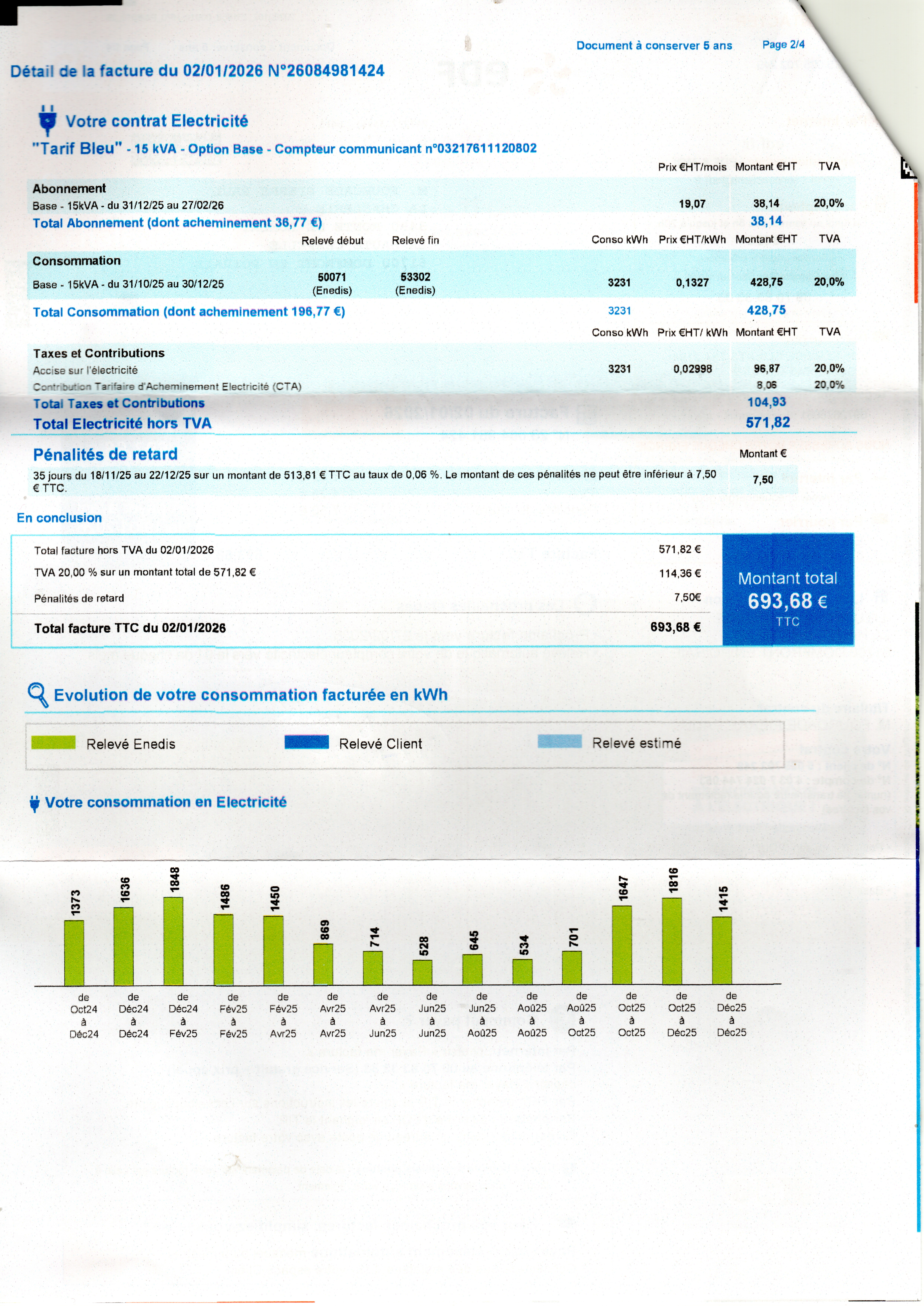Image resolution: width=924 pixels, height=1306 pixels.
Task: Click the Total Electricité hors TVA line
Action: 122,423
